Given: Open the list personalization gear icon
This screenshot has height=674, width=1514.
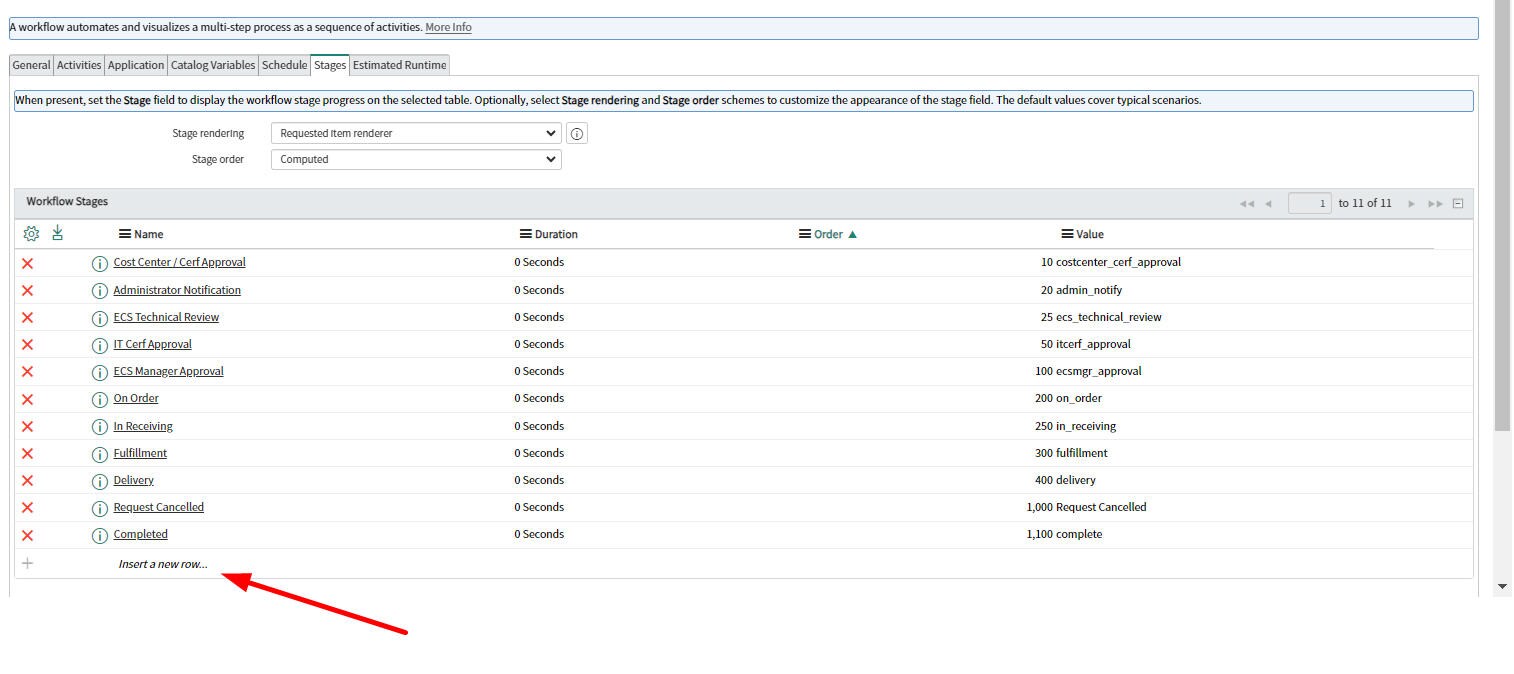Looking at the screenshot, I should click(31, 233).
